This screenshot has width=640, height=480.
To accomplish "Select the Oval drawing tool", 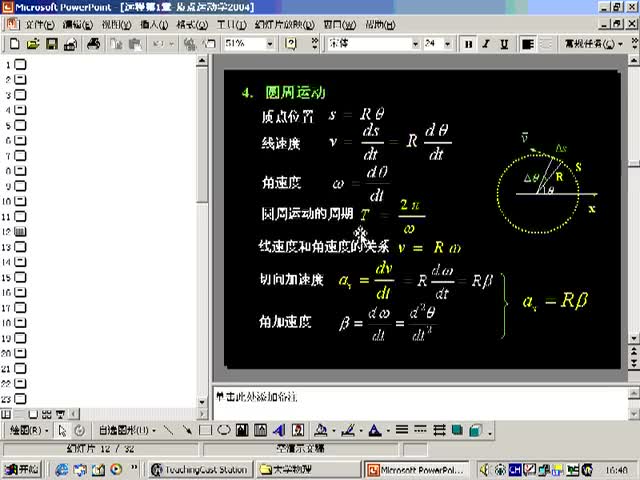I will point(224,430).
